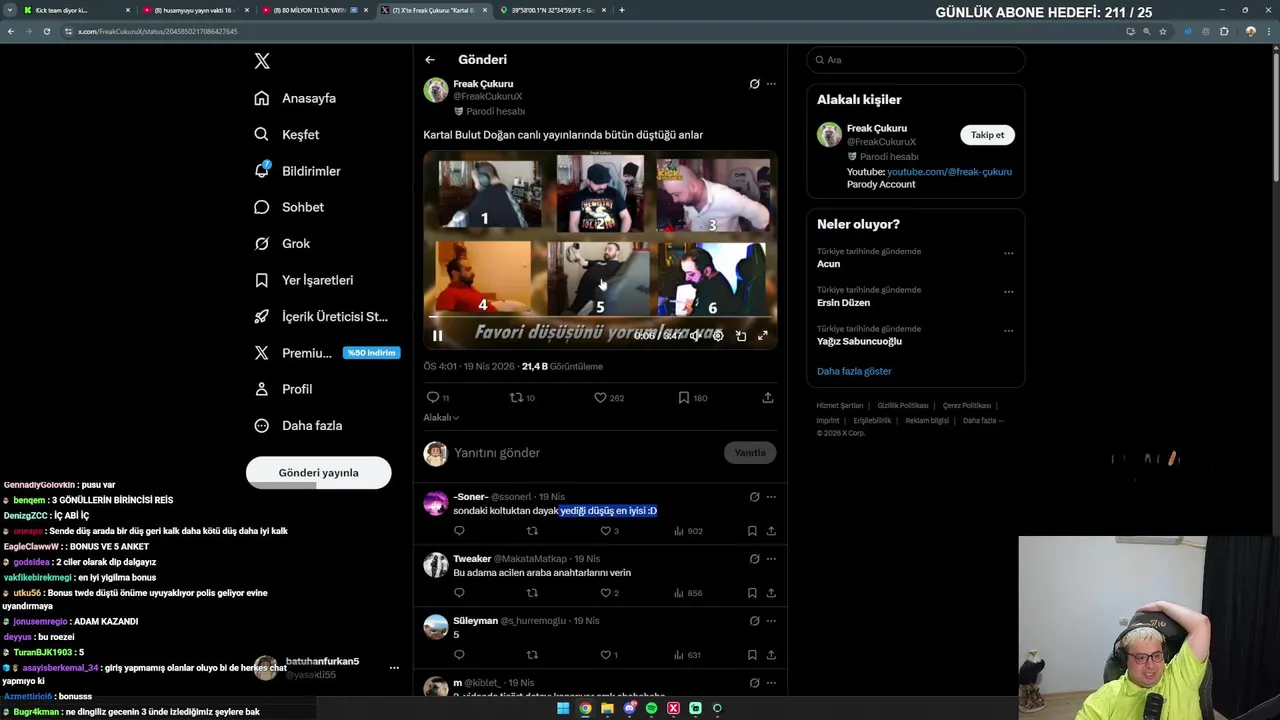Click the Ara search field
This screenshot has height=720, width=1280.
916,60
